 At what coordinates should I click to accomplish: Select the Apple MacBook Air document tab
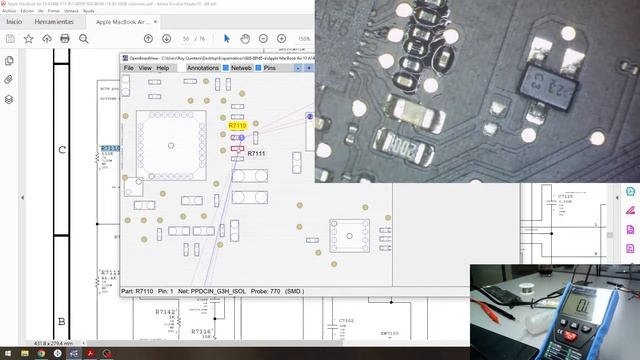[123, 22]
